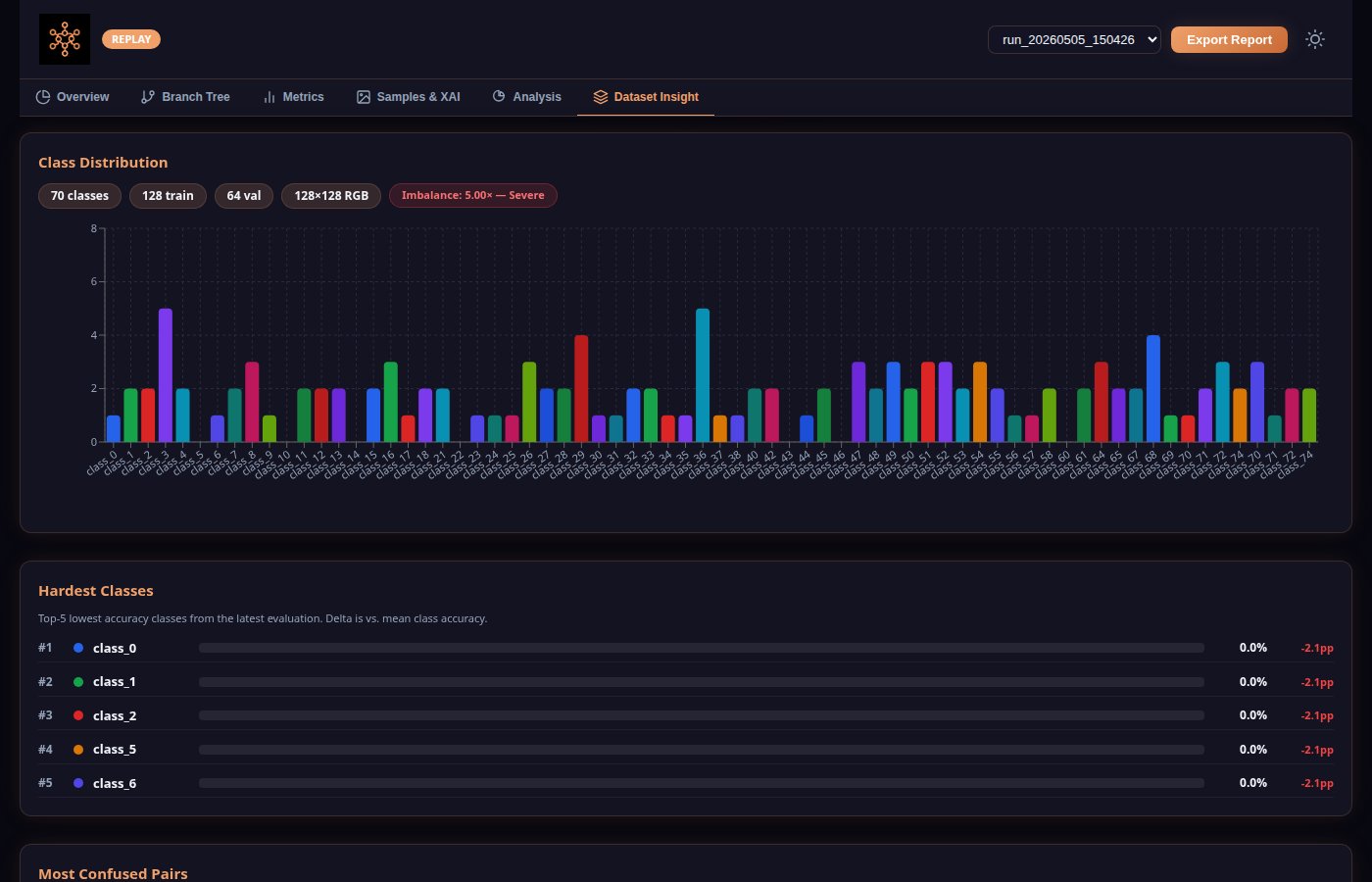
Task: Click the #4 rank label
Action: click(45, 750)
